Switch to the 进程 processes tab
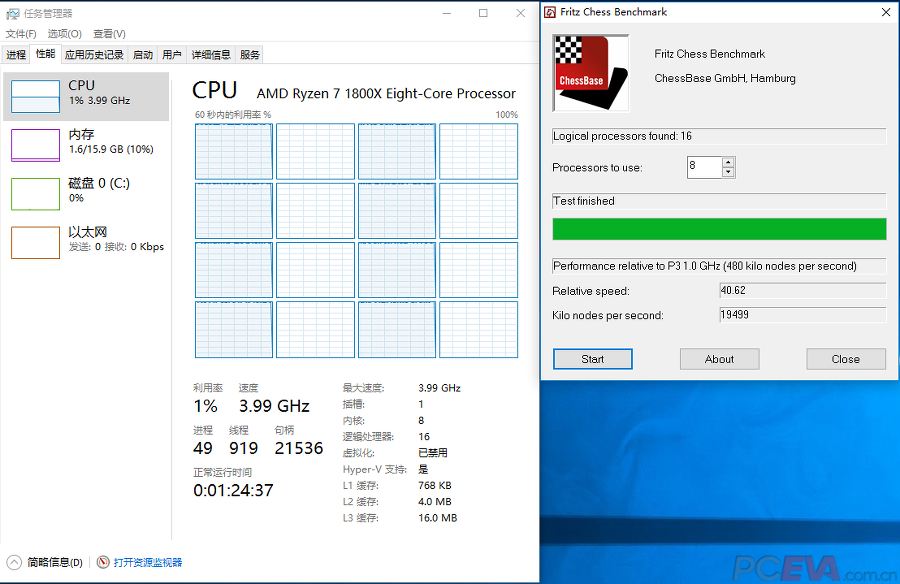The height and width of the screenshot is (584, 900). coord(16,55)
